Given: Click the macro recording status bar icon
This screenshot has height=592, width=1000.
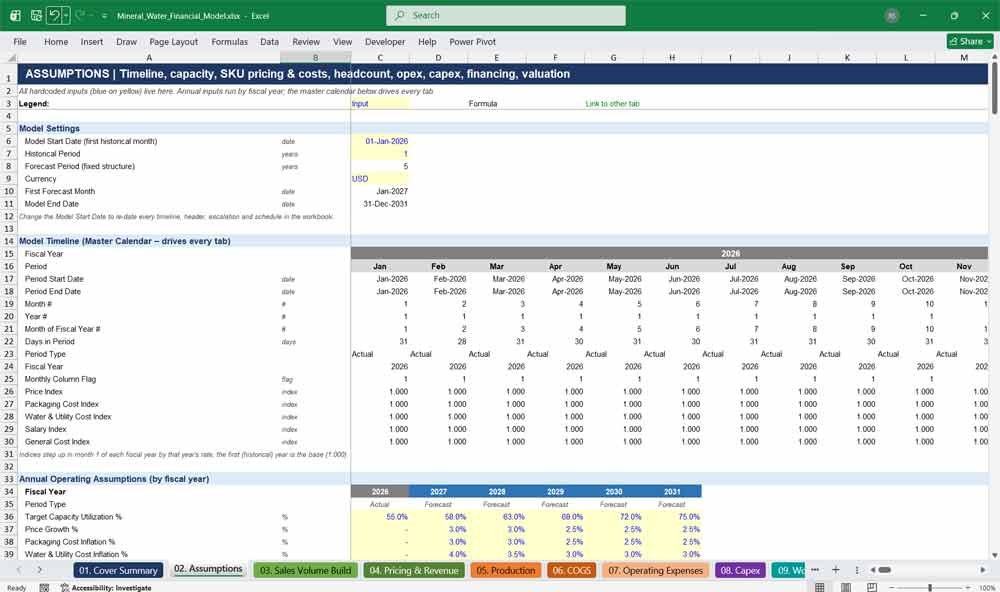Looking at the screenshot, I should point(44,588).
